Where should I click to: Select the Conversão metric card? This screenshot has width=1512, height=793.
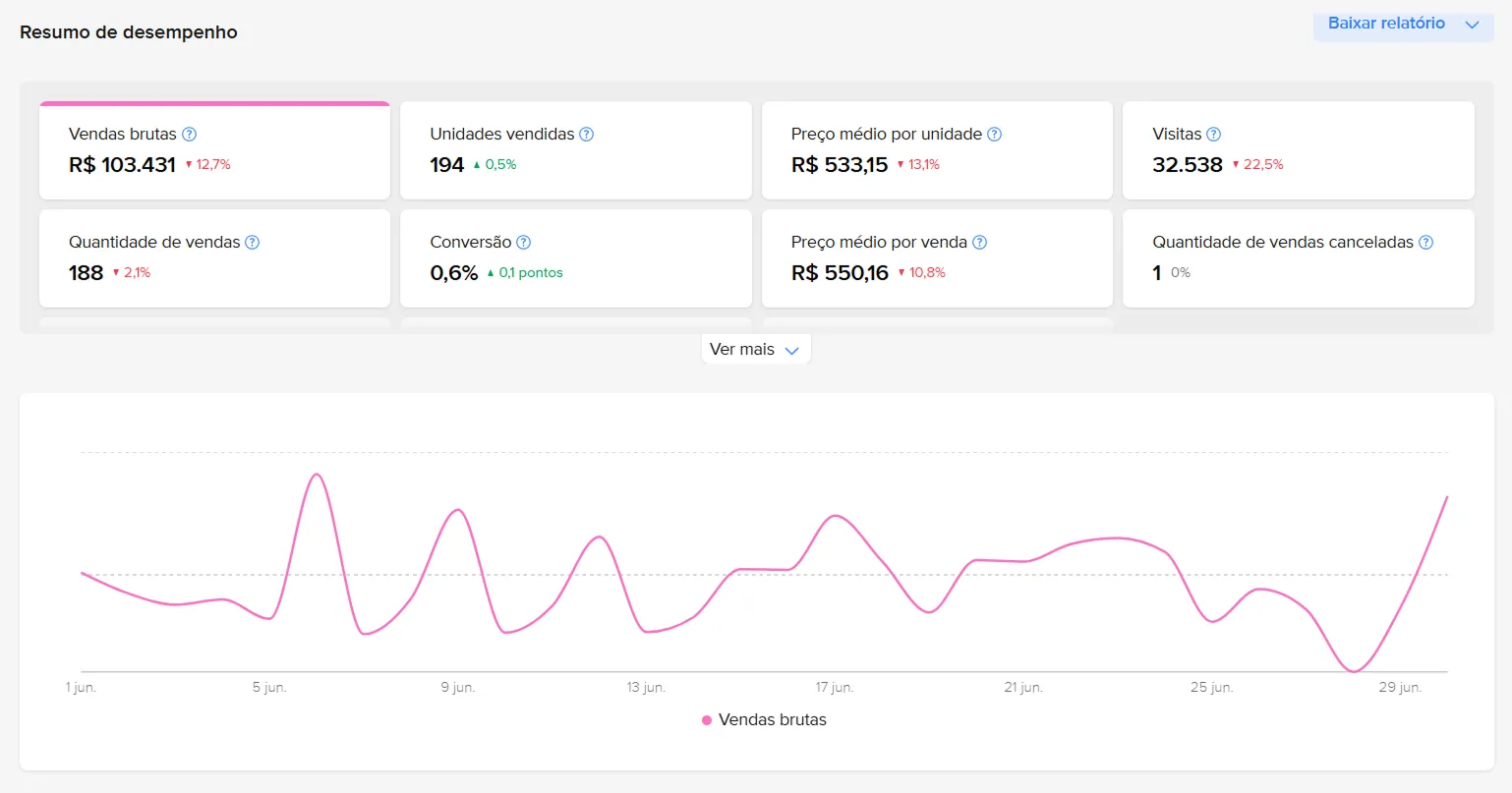click(575, 257)
